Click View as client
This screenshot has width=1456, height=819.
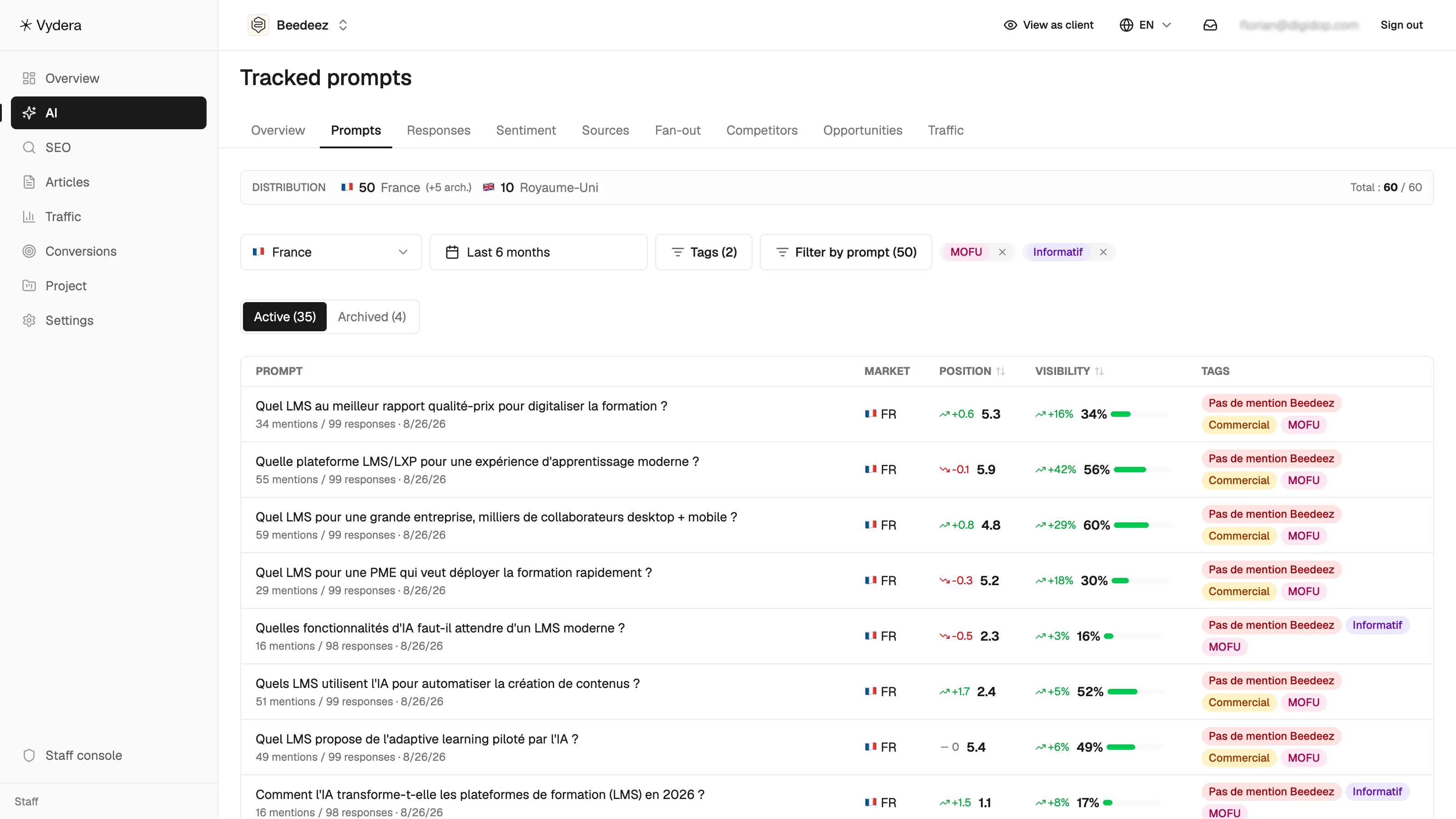pyautogui.click(x=1048, y=25)
